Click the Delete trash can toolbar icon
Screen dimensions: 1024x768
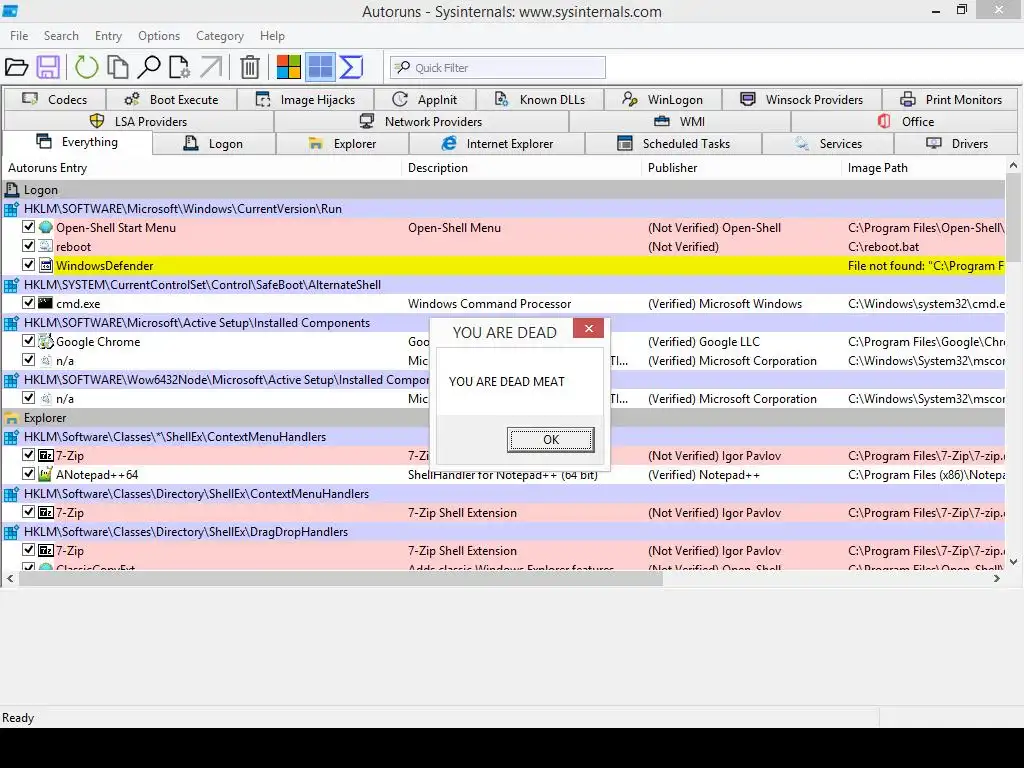tap(249, 67)
